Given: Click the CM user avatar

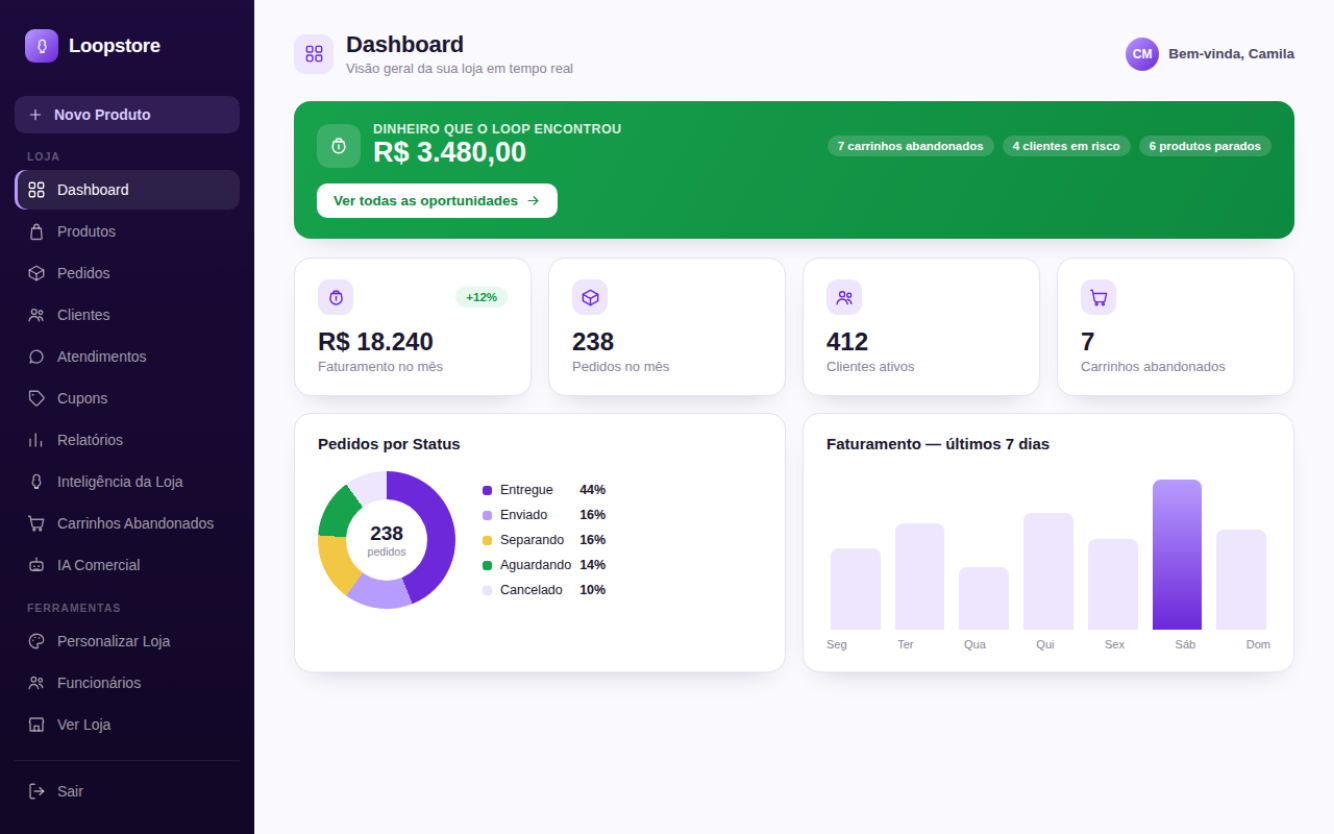Looking at the screenshot, I should (1142, 54).
